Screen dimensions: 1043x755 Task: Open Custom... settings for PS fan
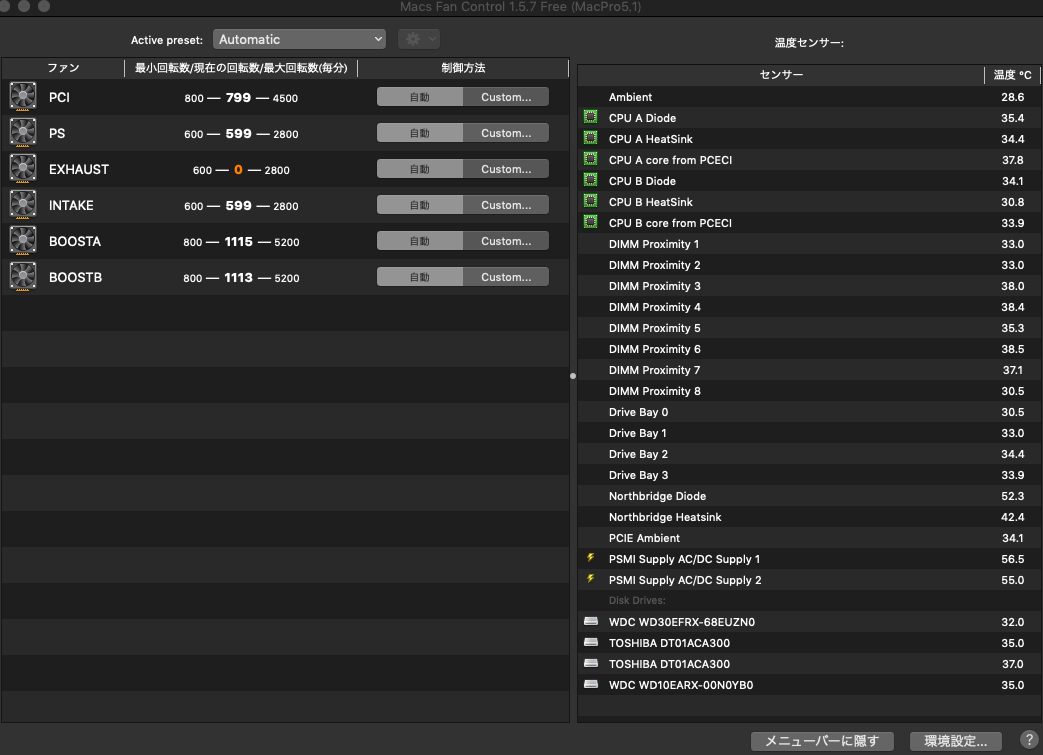point(506,133)
